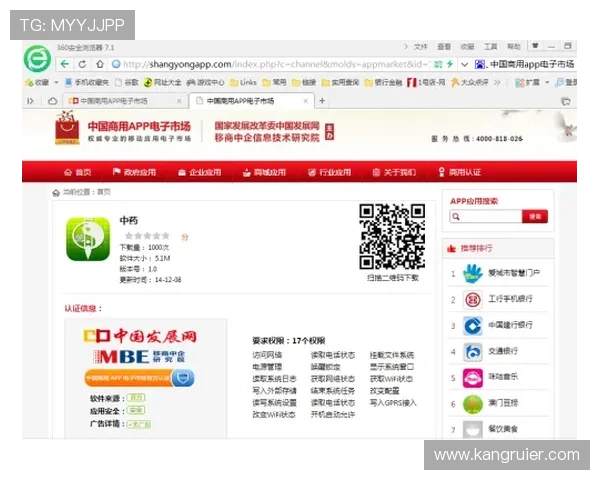Open 政府应用 in the red nav bar
This screenshot has width=600, height=480.
[x=134, y=172]
